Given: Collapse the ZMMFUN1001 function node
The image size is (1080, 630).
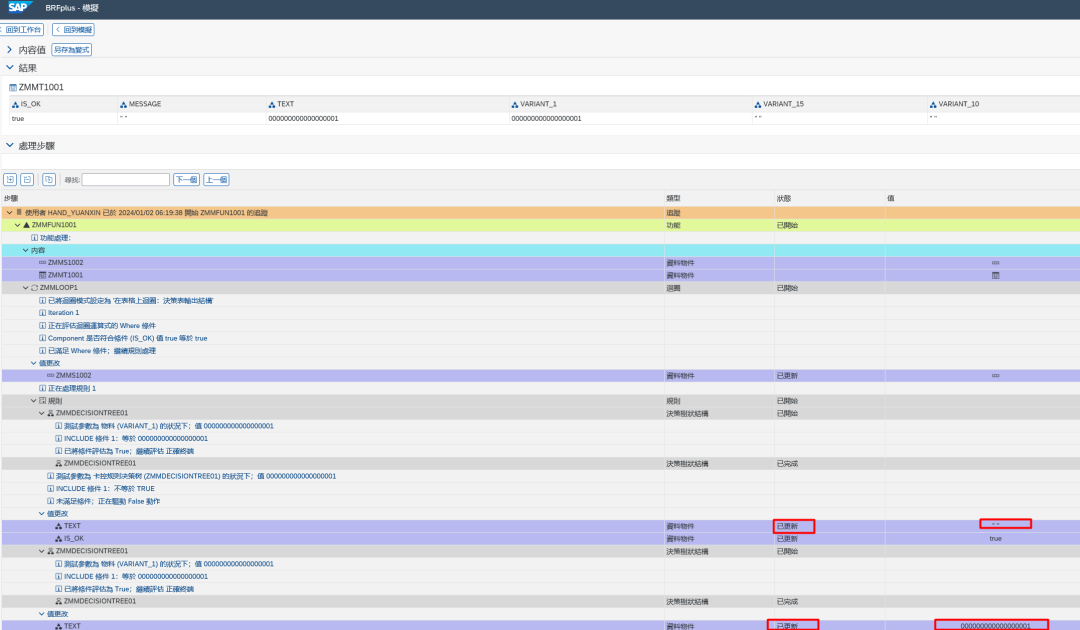Looking at the screenshot, I should click(18, 225).
